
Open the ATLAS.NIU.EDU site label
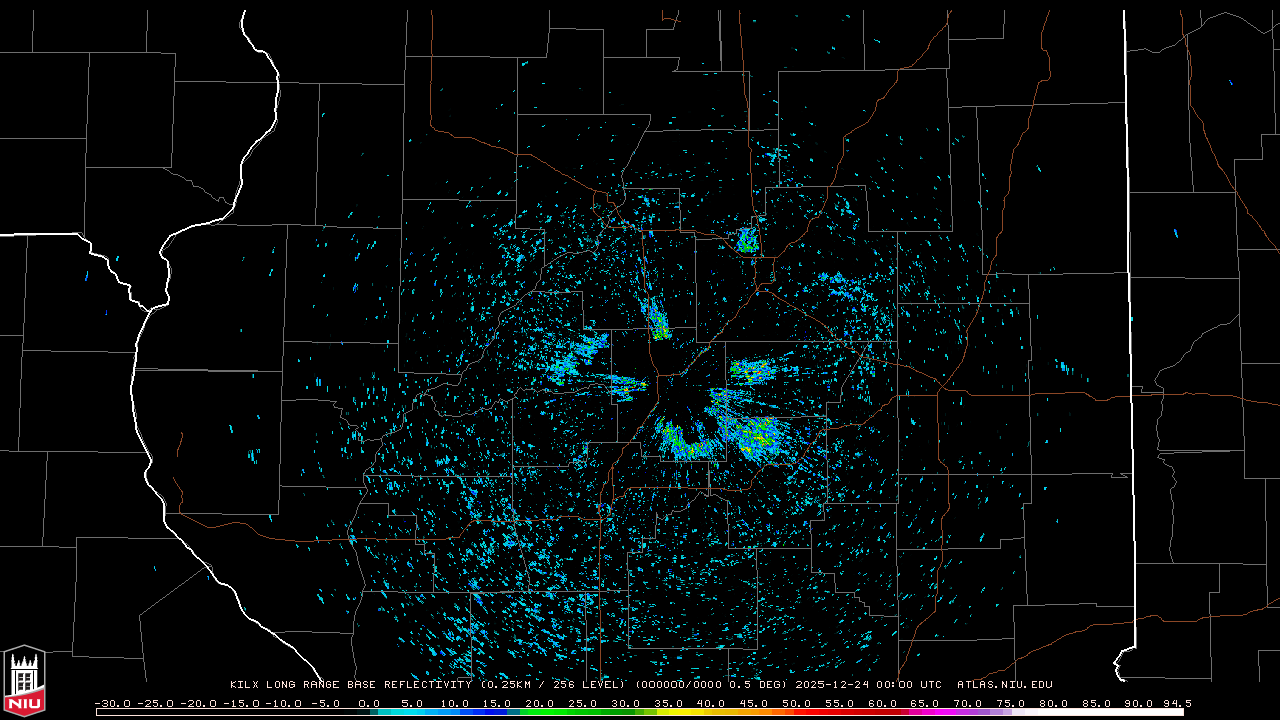[1005, 685]
